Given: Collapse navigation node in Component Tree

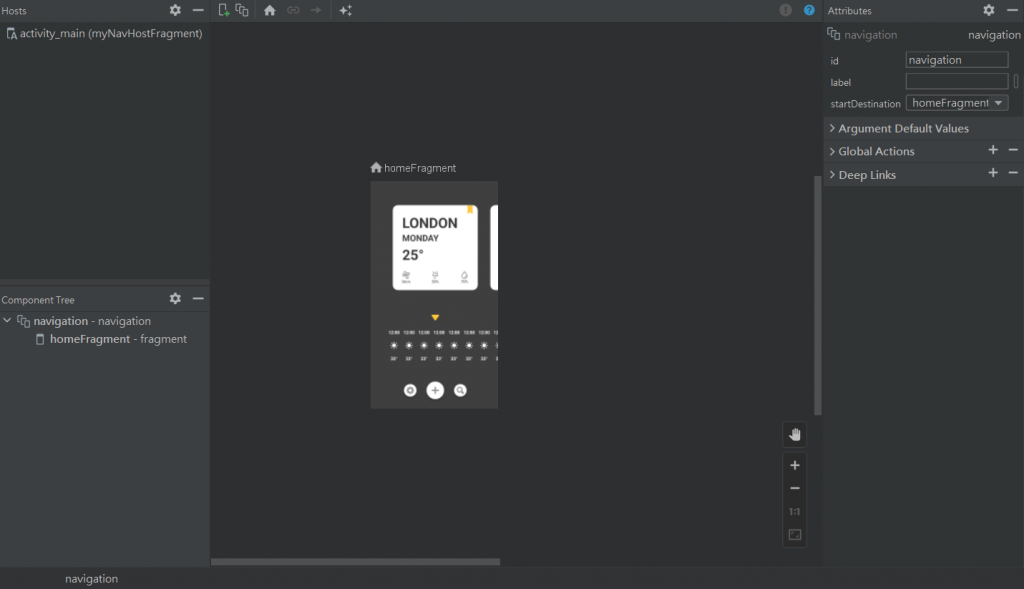Looking at the screenshot, I should coord(7,321).
